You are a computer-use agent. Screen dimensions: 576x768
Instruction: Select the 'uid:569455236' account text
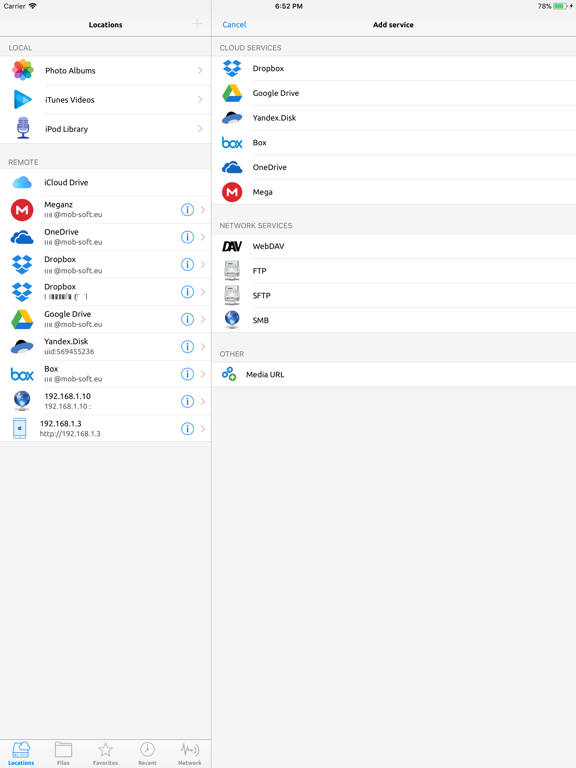pos(69,352)
